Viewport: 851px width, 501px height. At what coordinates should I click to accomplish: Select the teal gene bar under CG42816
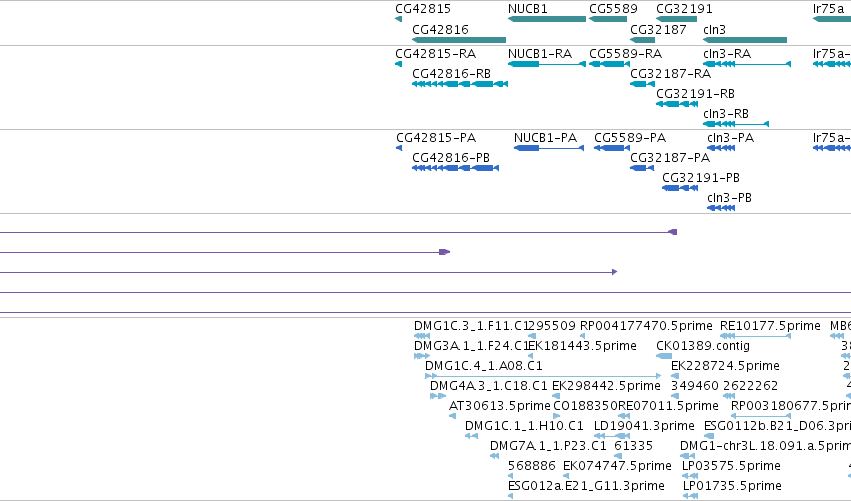point(459,40)
